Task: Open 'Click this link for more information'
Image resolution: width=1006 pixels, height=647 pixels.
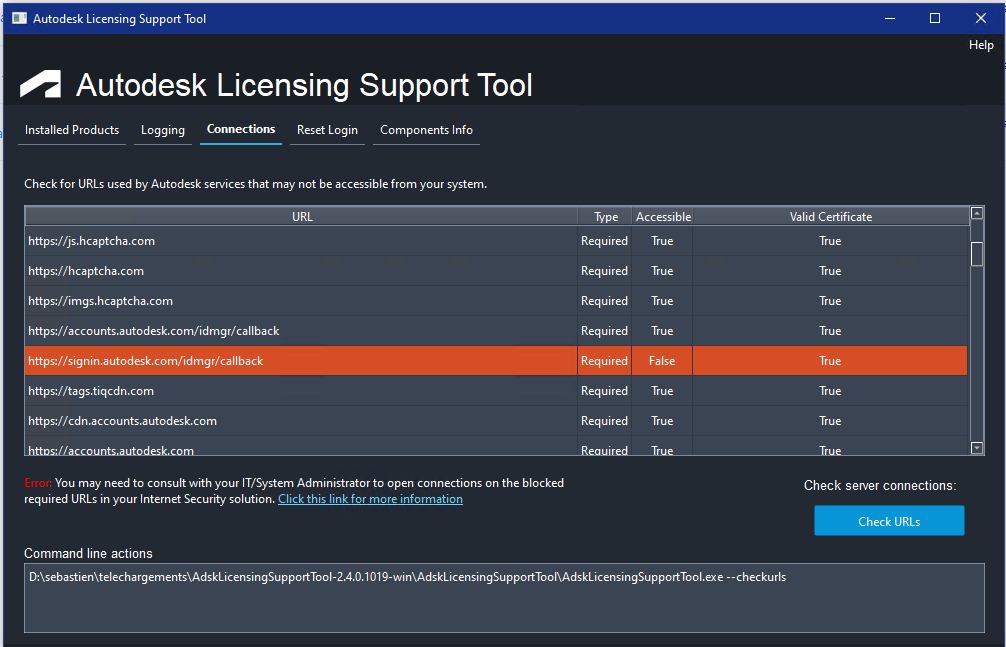Action: (x=370, y=499)
